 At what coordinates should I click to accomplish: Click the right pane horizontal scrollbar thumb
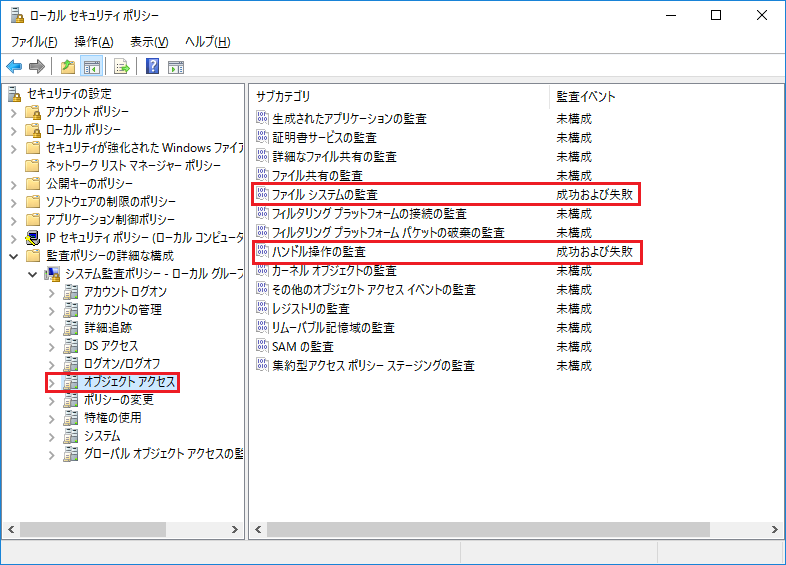click(x=488, y=529)
